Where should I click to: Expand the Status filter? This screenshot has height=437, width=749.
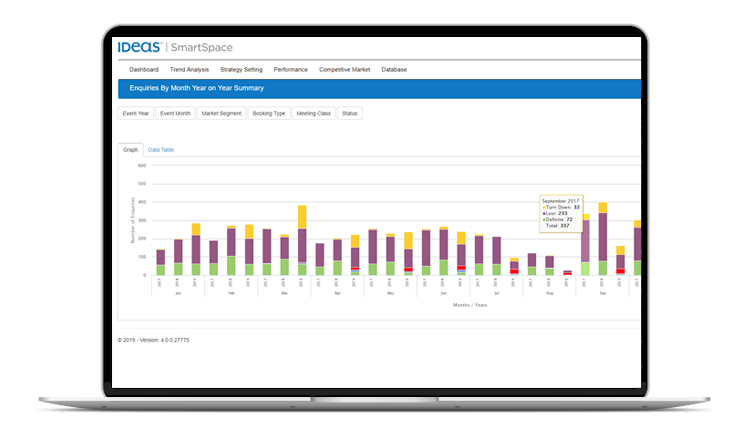tap(350, 114)
